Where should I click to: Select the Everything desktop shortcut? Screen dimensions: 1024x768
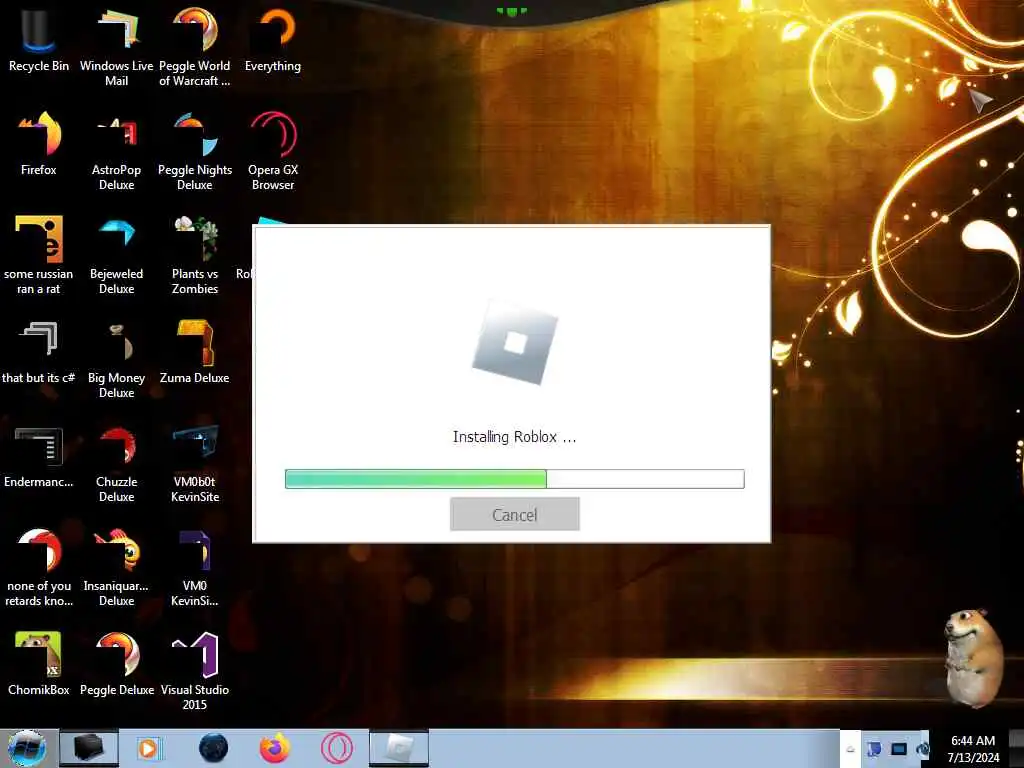[x=273, y=39]
